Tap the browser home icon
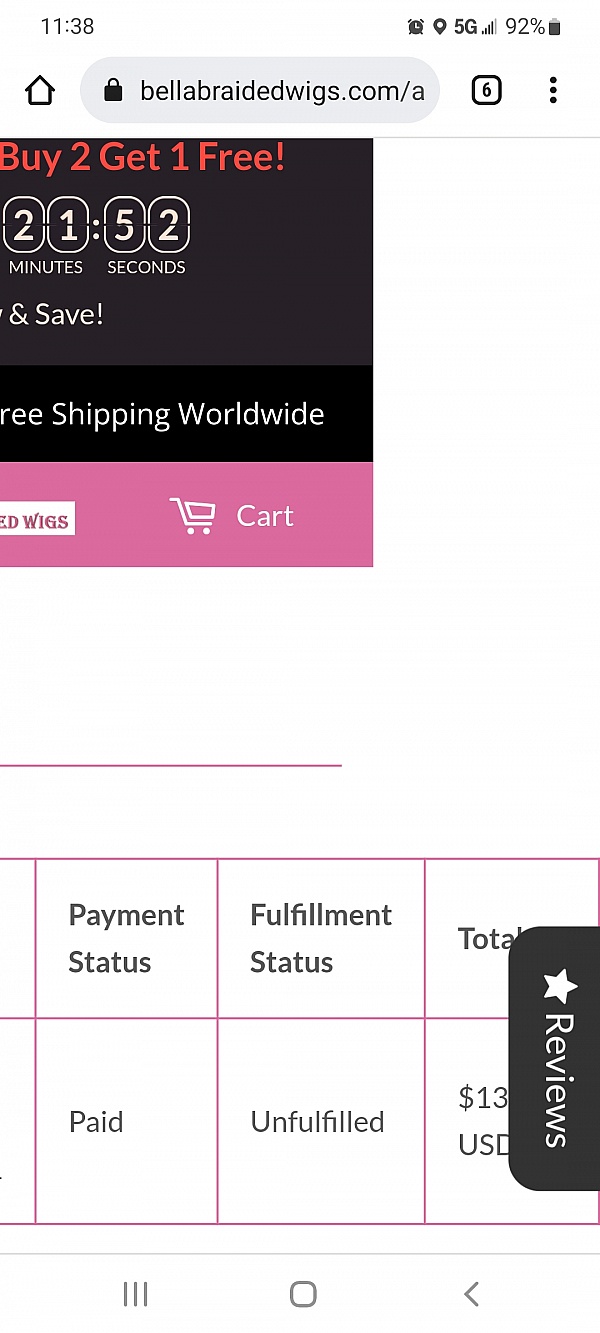The width and height of the screenshot is (600, 1333). click(x=40, y=91)
